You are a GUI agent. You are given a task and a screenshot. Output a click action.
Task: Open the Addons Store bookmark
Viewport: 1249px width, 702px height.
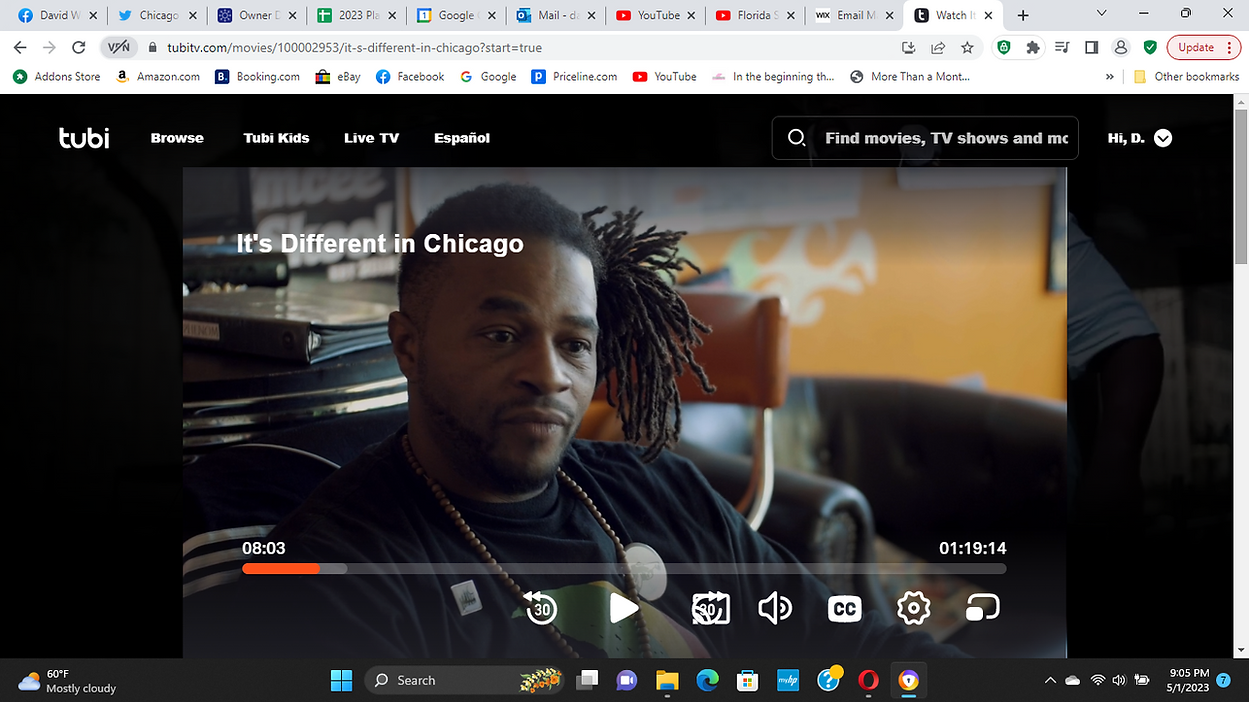click(x=57, y=76)
